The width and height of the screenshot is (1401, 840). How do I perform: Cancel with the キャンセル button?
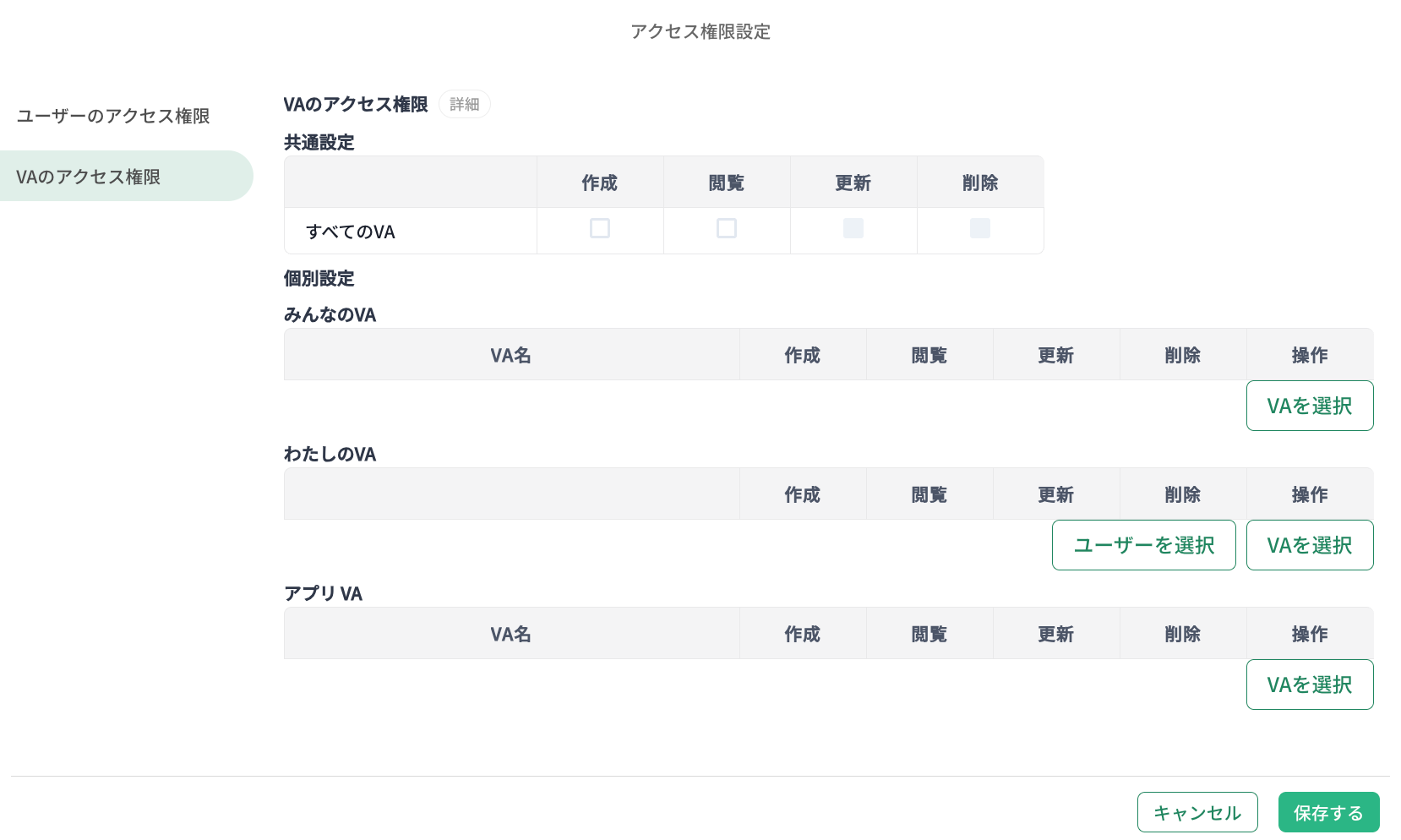pyautogui.click(x=1197, y=812)
